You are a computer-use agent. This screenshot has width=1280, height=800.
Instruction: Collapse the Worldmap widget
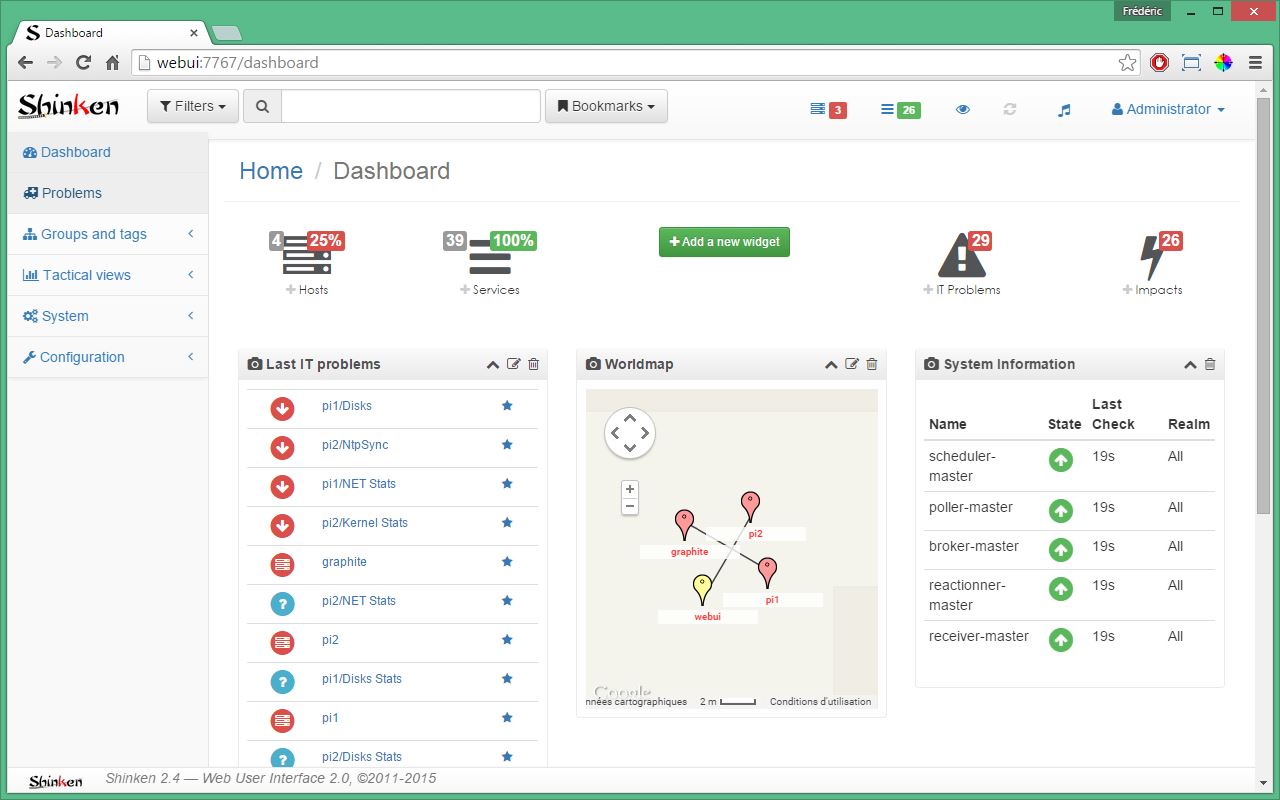click(x=831, y=365)
